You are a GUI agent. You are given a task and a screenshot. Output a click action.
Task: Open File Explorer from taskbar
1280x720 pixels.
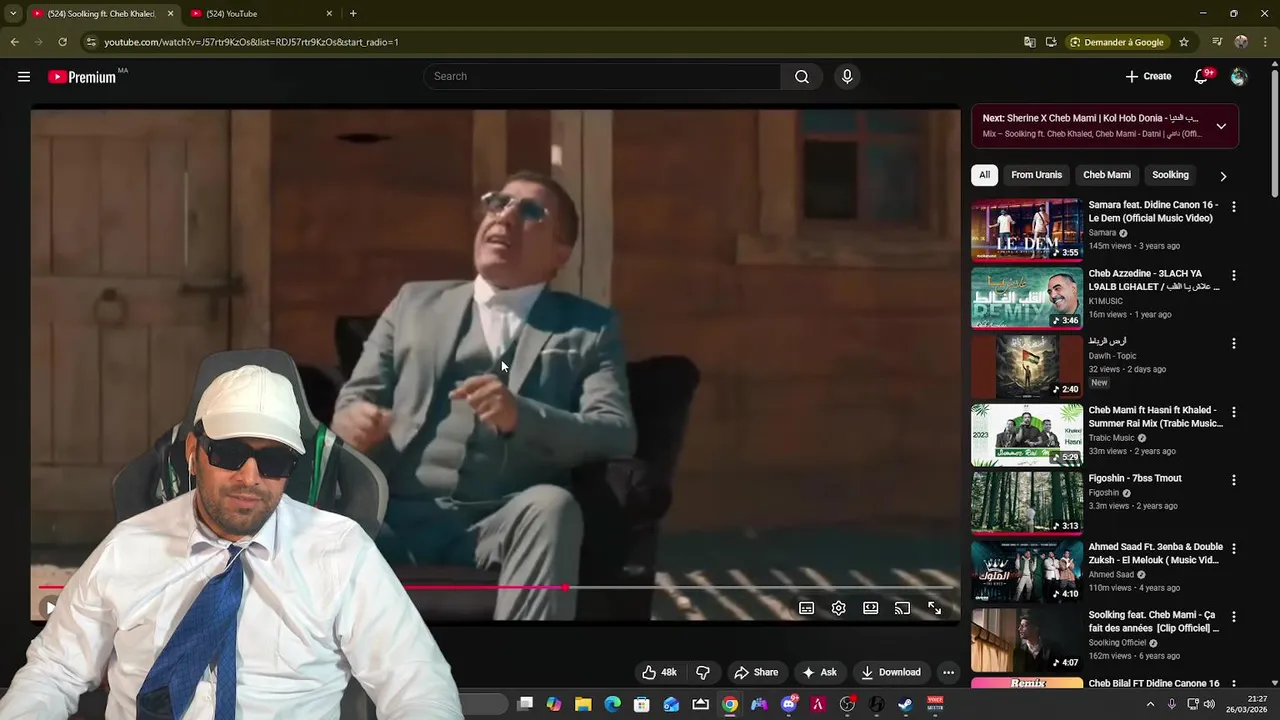pyautogui.click(x=583, y=704)
